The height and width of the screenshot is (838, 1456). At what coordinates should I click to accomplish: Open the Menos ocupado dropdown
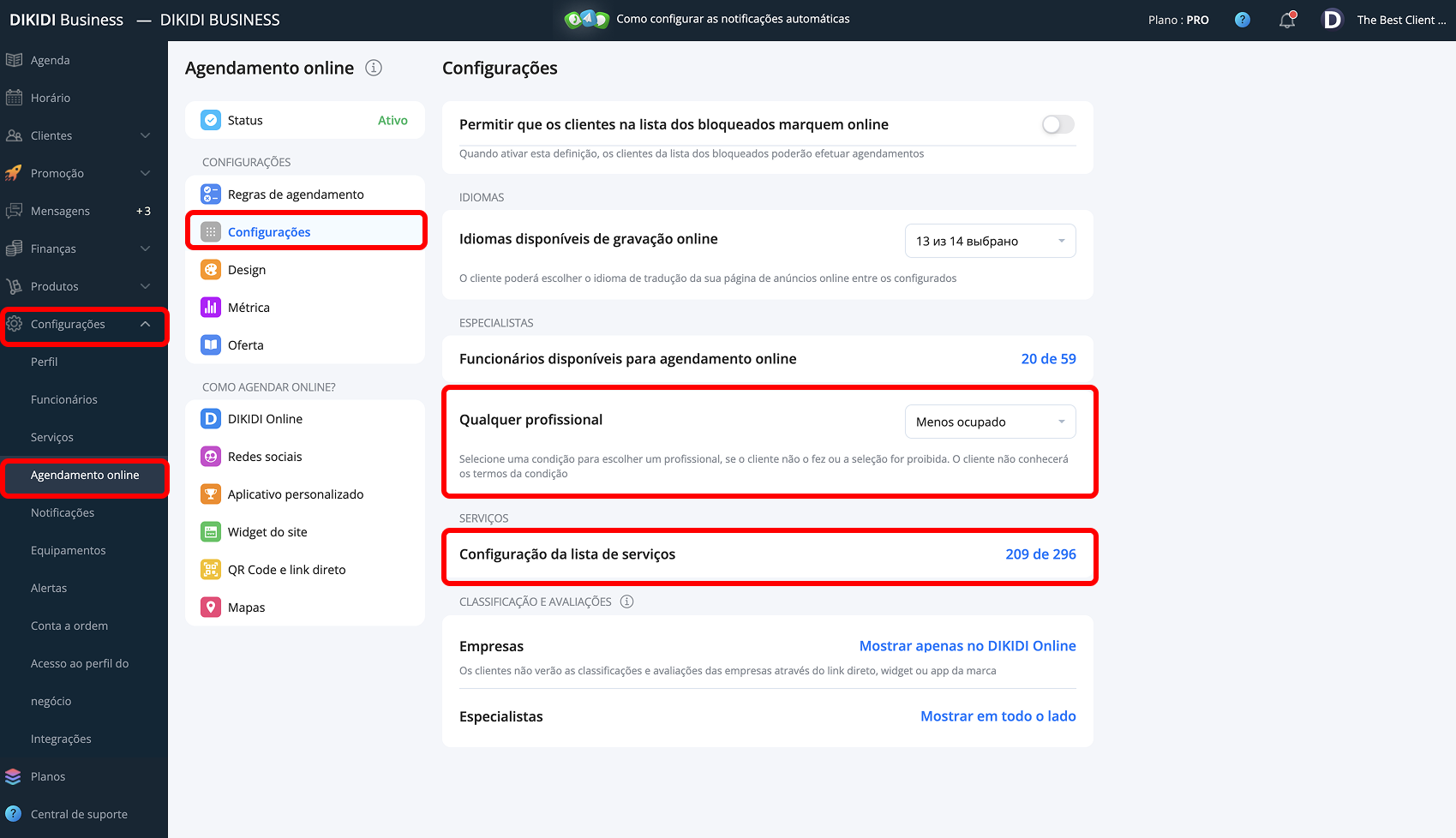(x=990, y=422)
